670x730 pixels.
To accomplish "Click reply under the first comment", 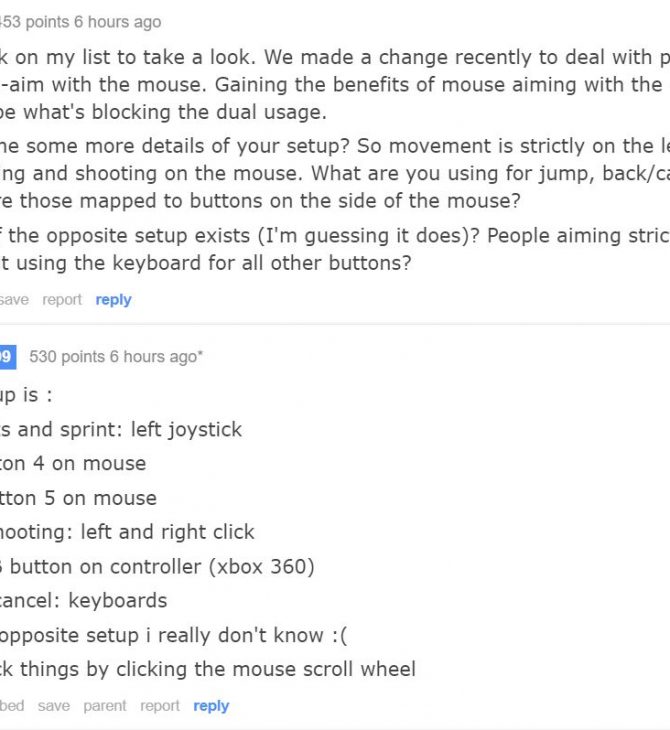I will pos(113,300).
